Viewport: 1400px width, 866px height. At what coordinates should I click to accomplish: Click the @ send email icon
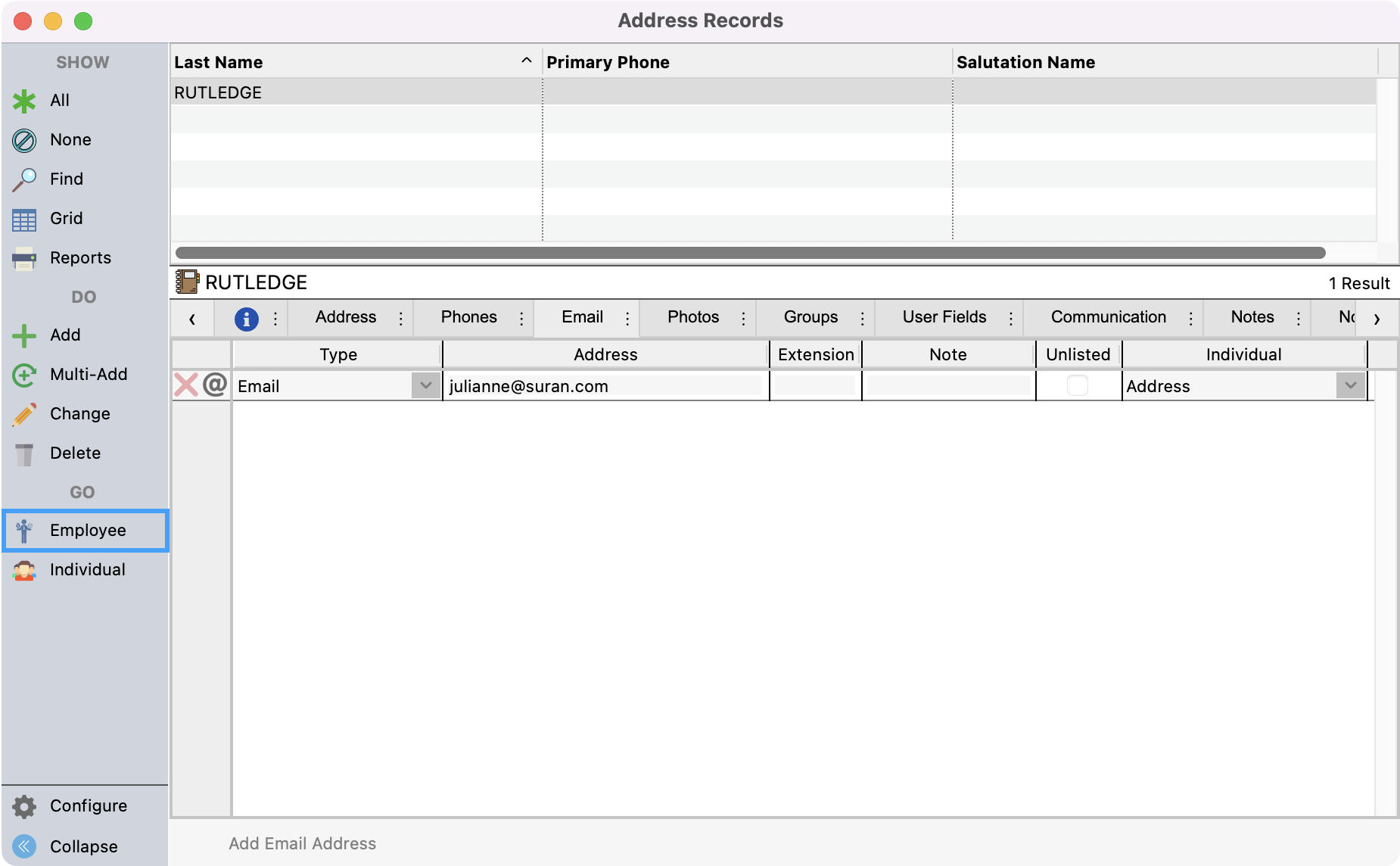(215, 385)
